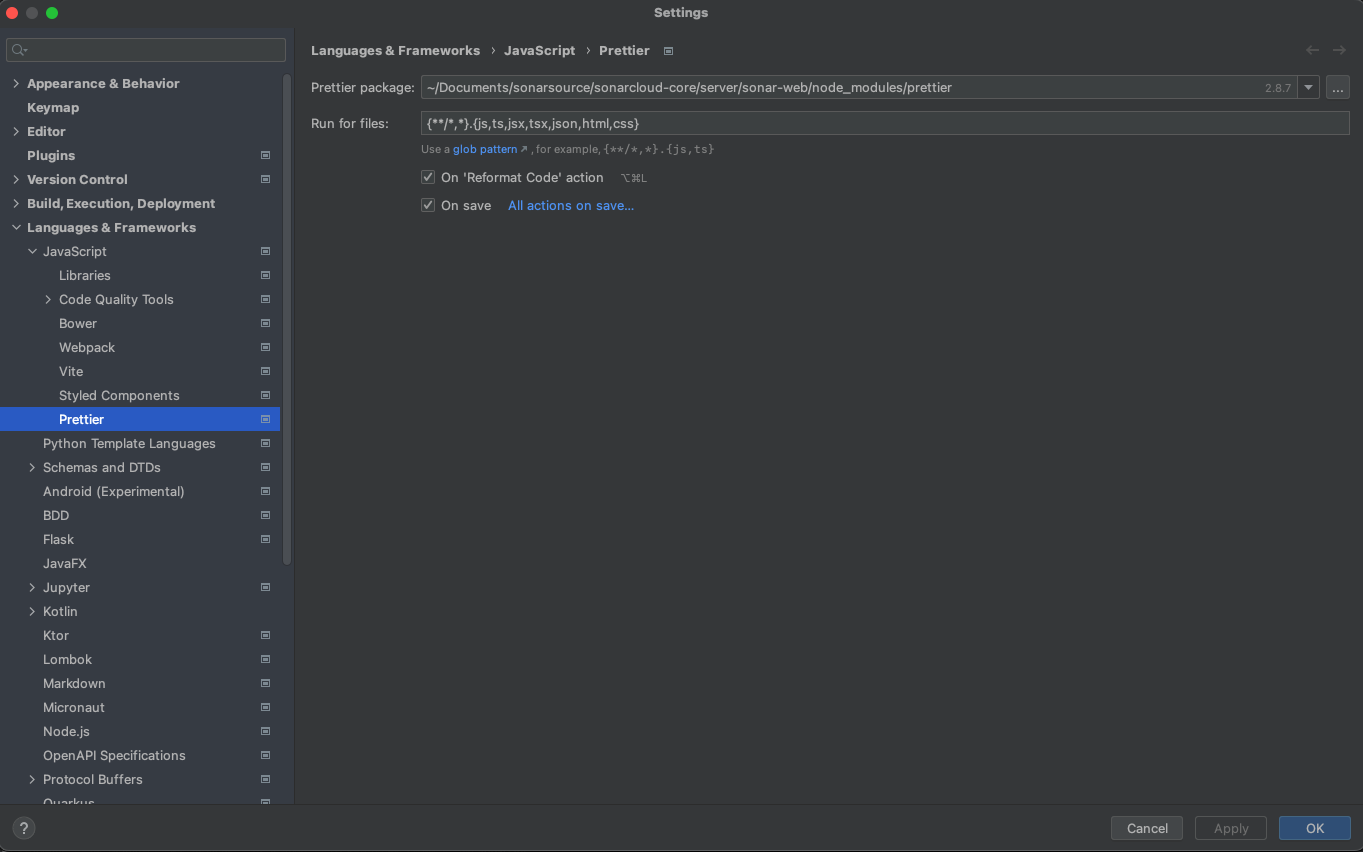This screenshot has width=1363, height=852.
Task: Select Keymap in settings tree
Action: (x=53, y=107)
